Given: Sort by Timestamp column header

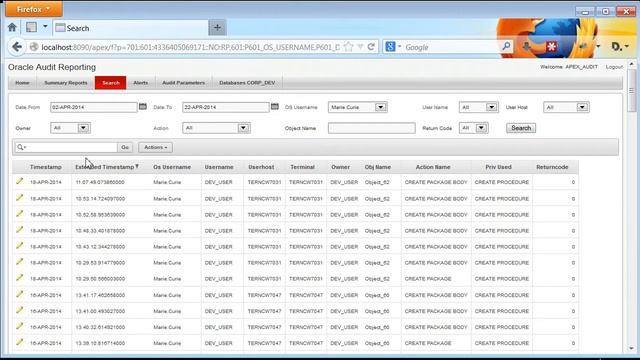Looking at the screenshot, I should tap(46, 167).
